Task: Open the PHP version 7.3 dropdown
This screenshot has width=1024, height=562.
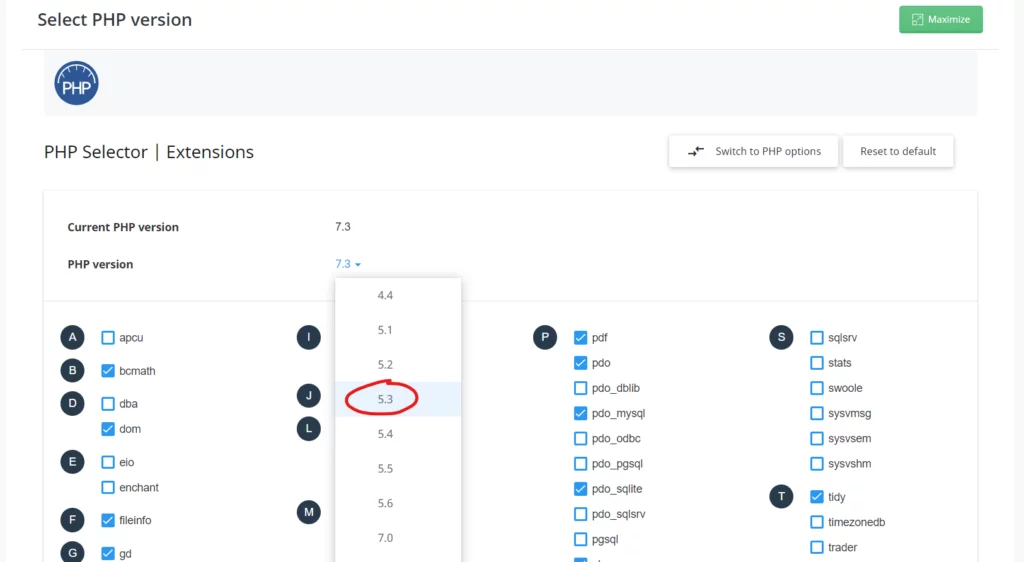Action: (x=348, y=264)
